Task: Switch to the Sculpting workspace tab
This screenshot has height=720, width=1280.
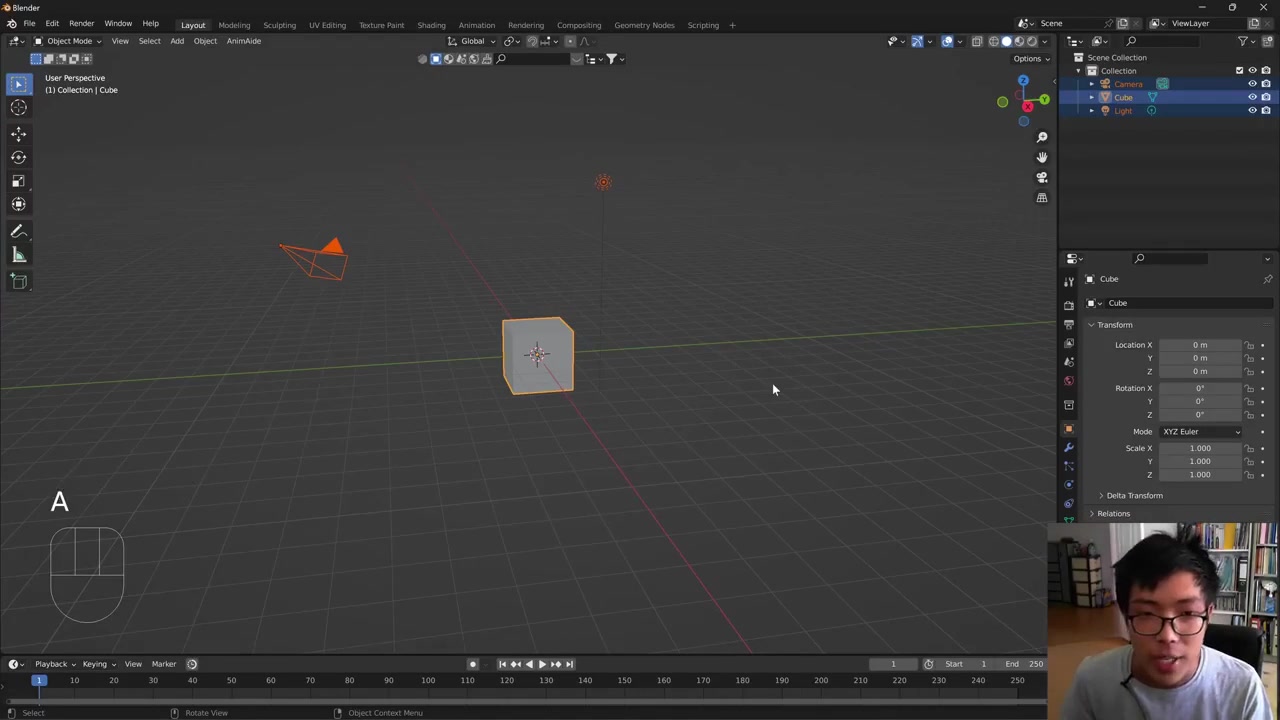Action: point(279,25)
